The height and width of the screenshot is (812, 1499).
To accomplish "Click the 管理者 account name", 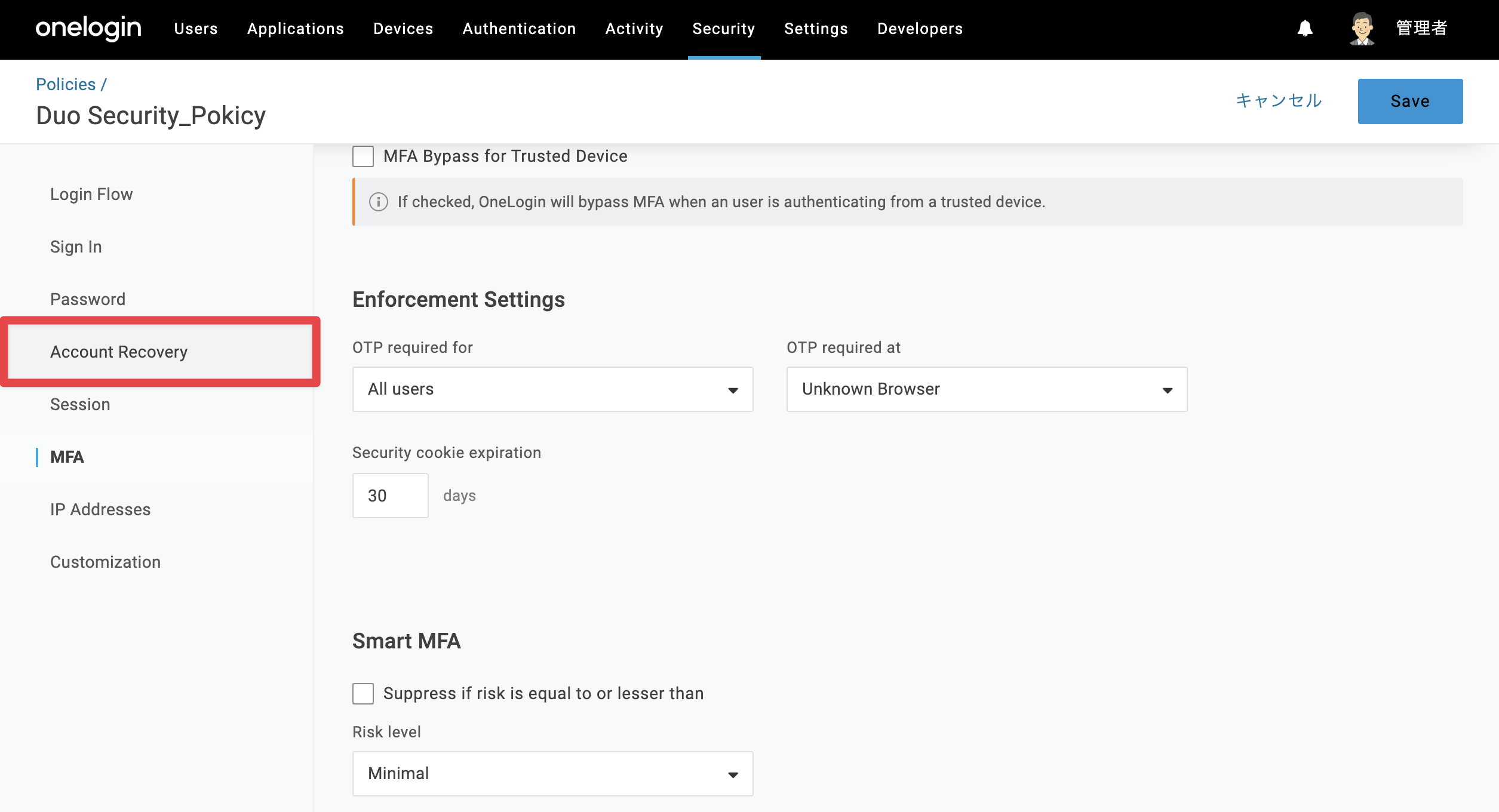I will click(1422, 28).
